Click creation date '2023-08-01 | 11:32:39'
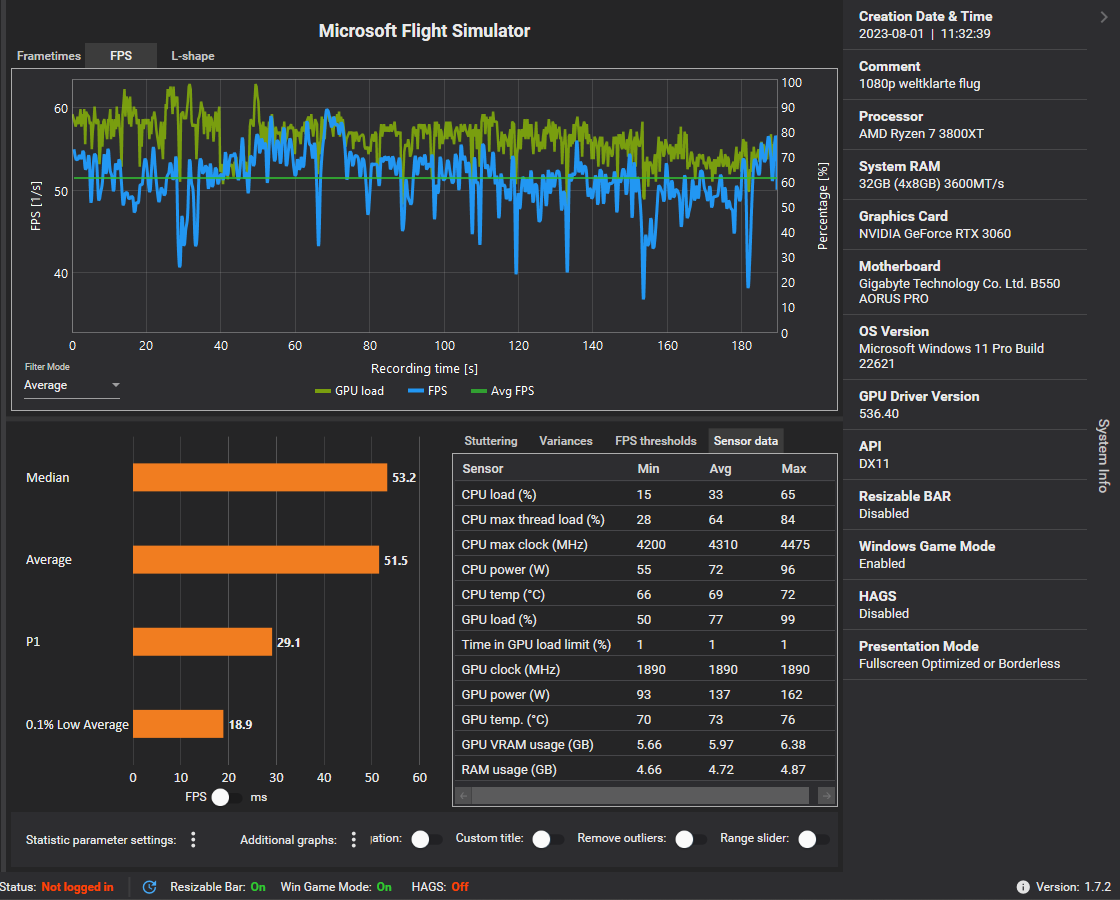The height and width of the screenshot is (900, 1120). point(924,34)
